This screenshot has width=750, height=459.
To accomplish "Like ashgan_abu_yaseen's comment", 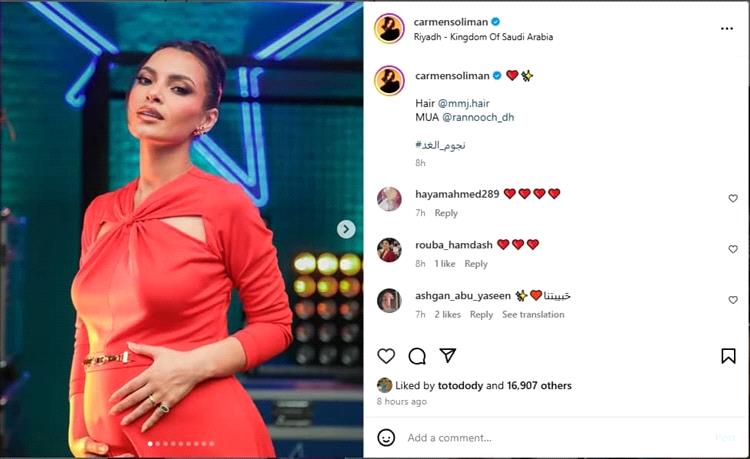I will tap(733, 300).
